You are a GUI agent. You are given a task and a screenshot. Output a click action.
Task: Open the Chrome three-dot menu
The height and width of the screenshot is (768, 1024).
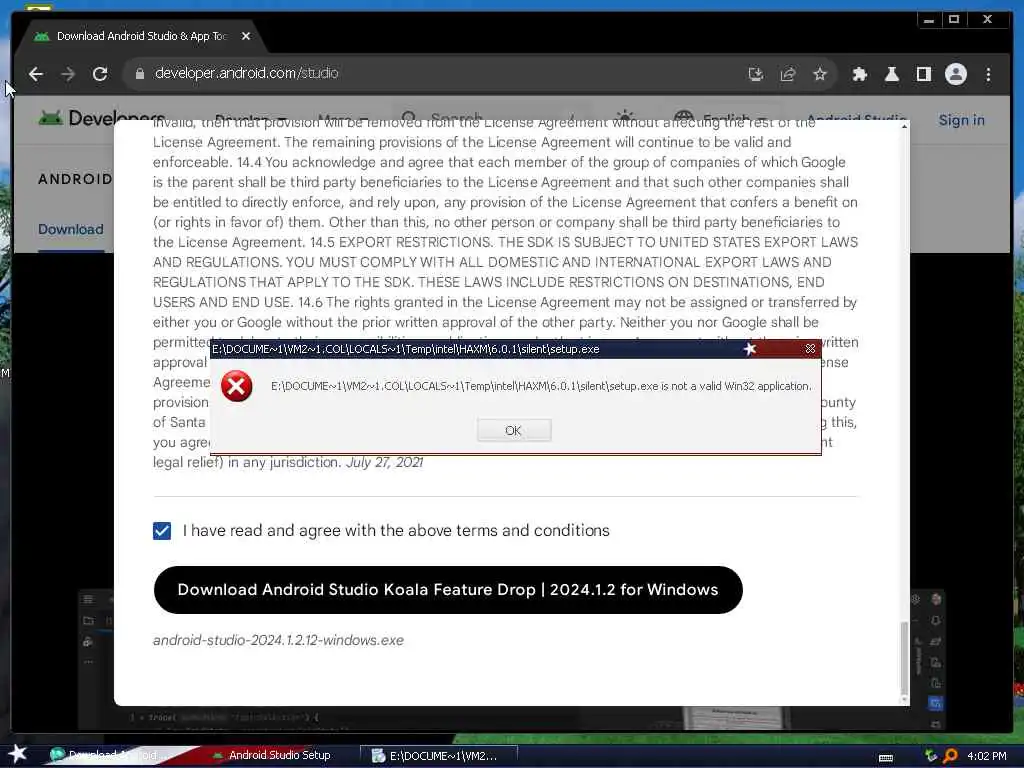point(988,74)
